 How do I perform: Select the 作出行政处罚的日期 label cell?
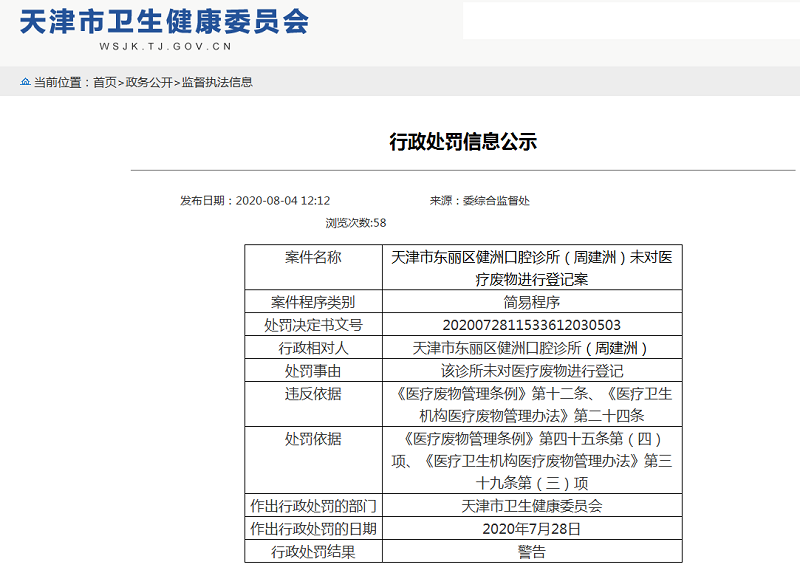tap(313, 528)
